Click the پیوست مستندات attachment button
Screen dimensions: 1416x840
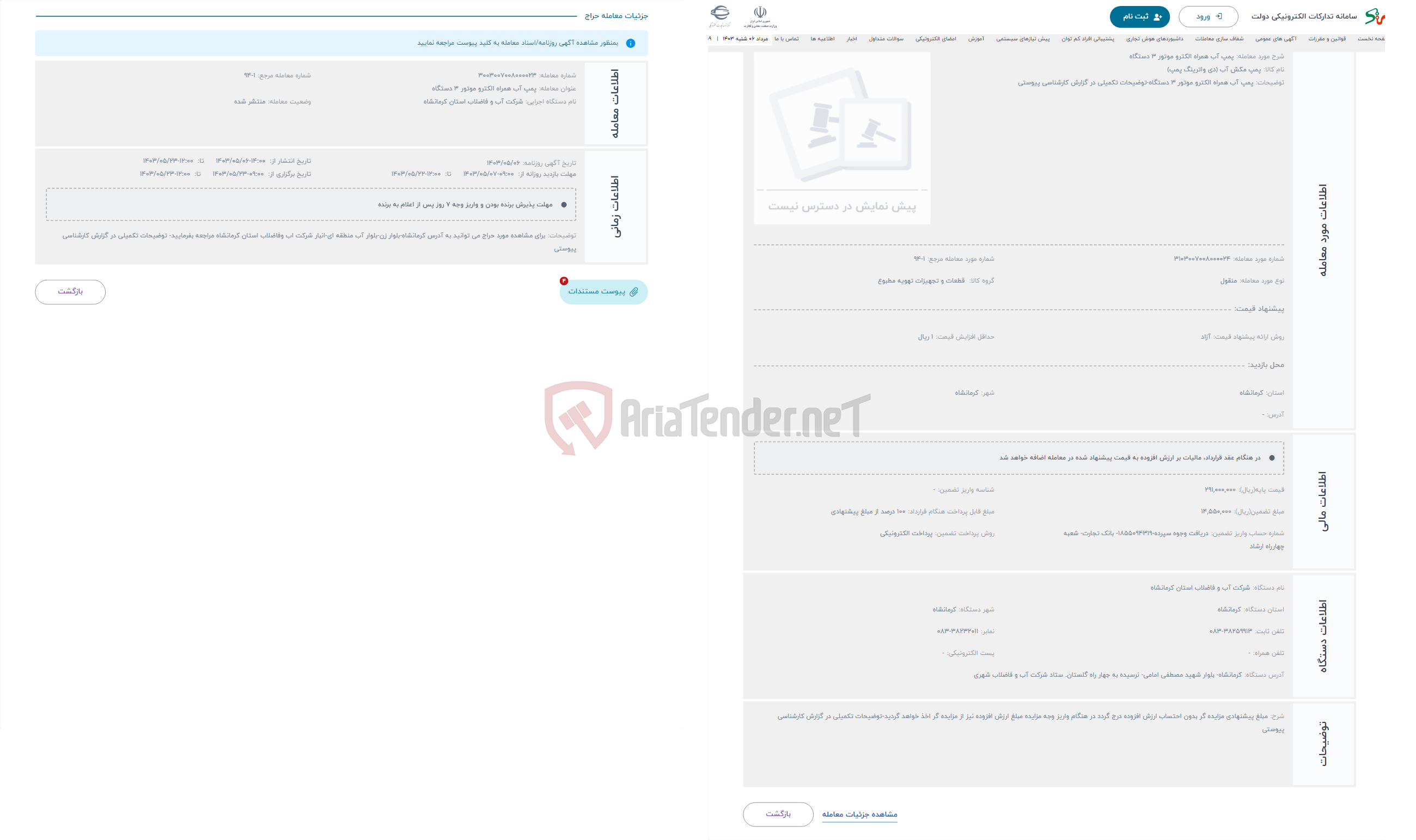[x=601, y=291]
